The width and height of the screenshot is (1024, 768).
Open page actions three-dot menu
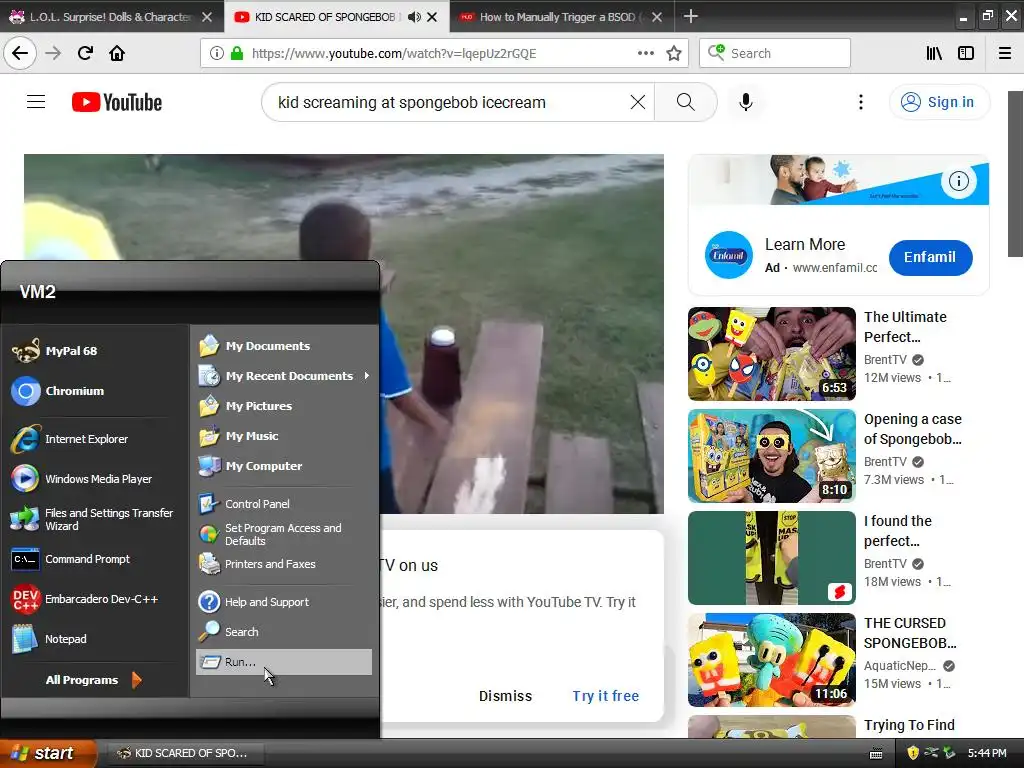[x=646, y=54]
